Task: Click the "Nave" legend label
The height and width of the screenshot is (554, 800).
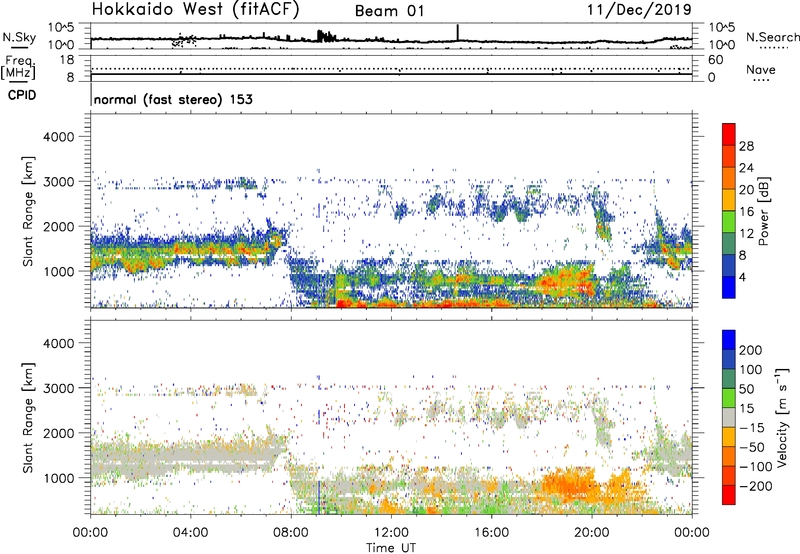Action: click(x=761, y=70)
